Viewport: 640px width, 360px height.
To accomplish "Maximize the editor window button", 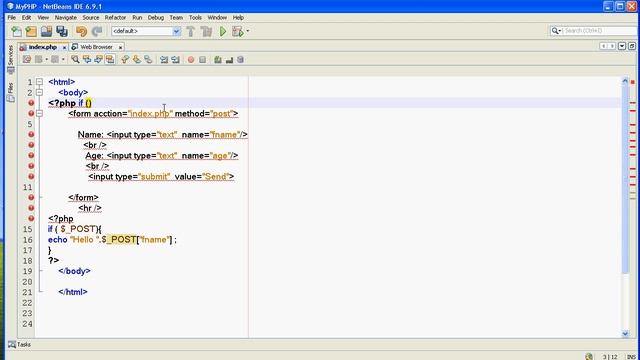I will 632,46.
